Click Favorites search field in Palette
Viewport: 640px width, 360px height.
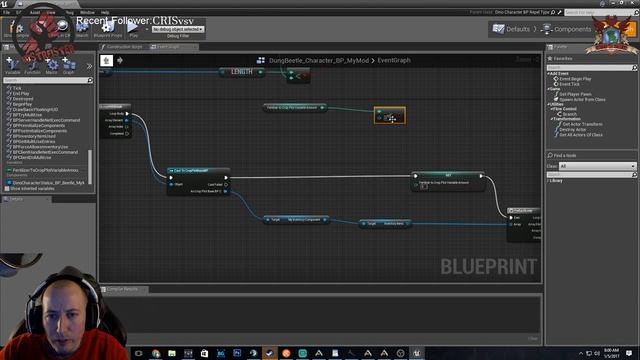589,67
